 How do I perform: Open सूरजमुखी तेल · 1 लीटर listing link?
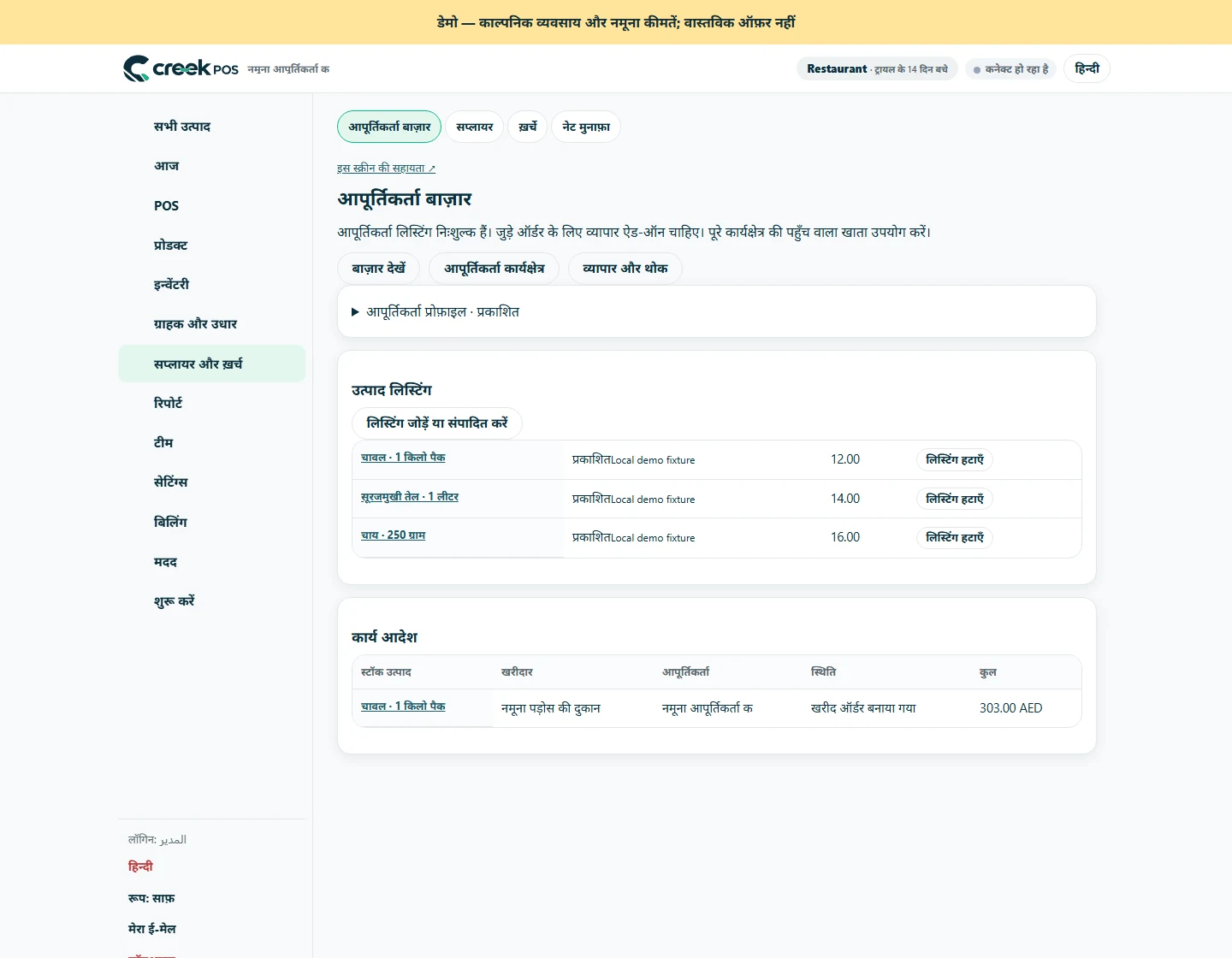pos(410,497)
